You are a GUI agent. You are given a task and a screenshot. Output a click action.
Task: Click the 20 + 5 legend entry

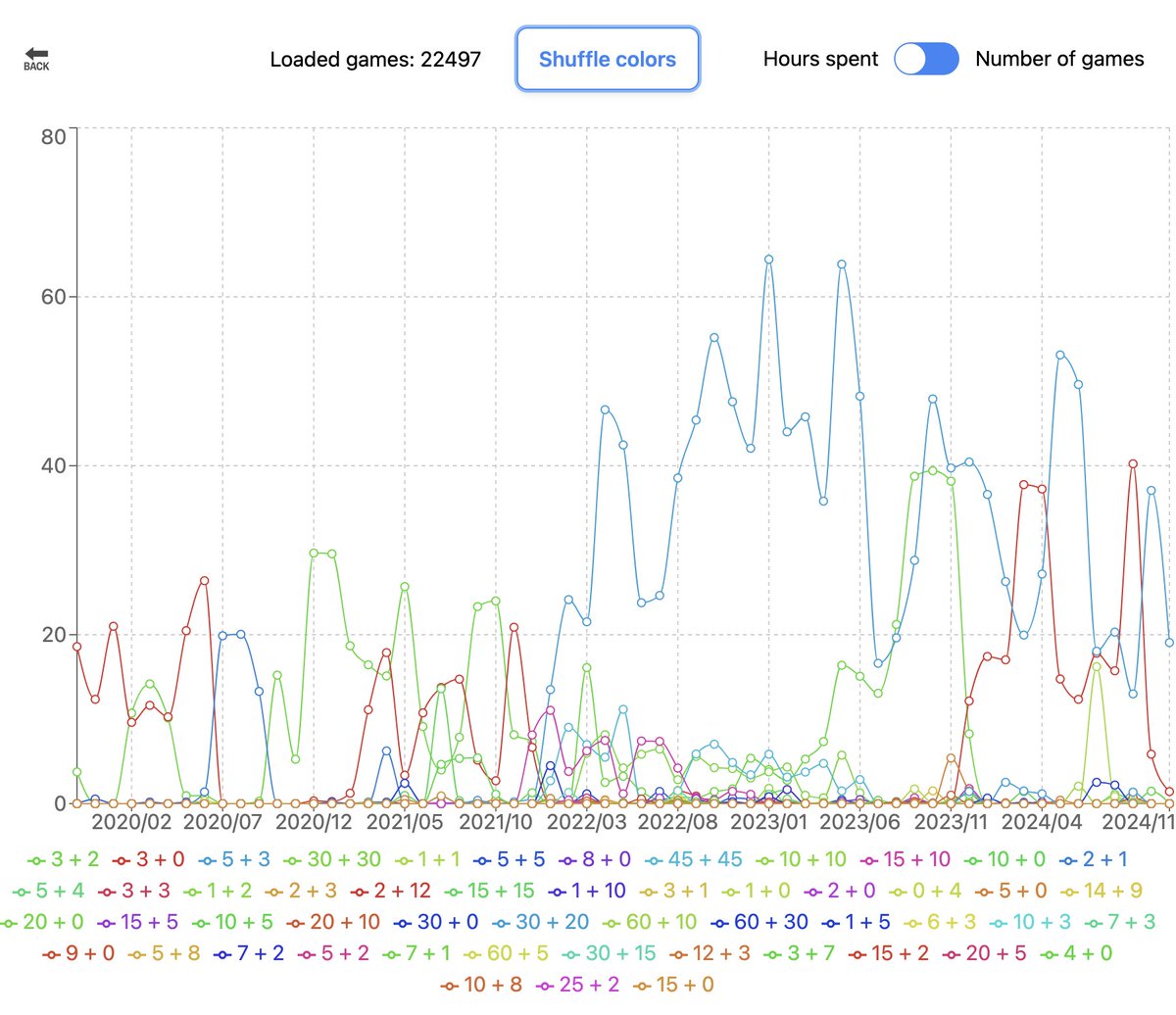[x=984, y=952]
